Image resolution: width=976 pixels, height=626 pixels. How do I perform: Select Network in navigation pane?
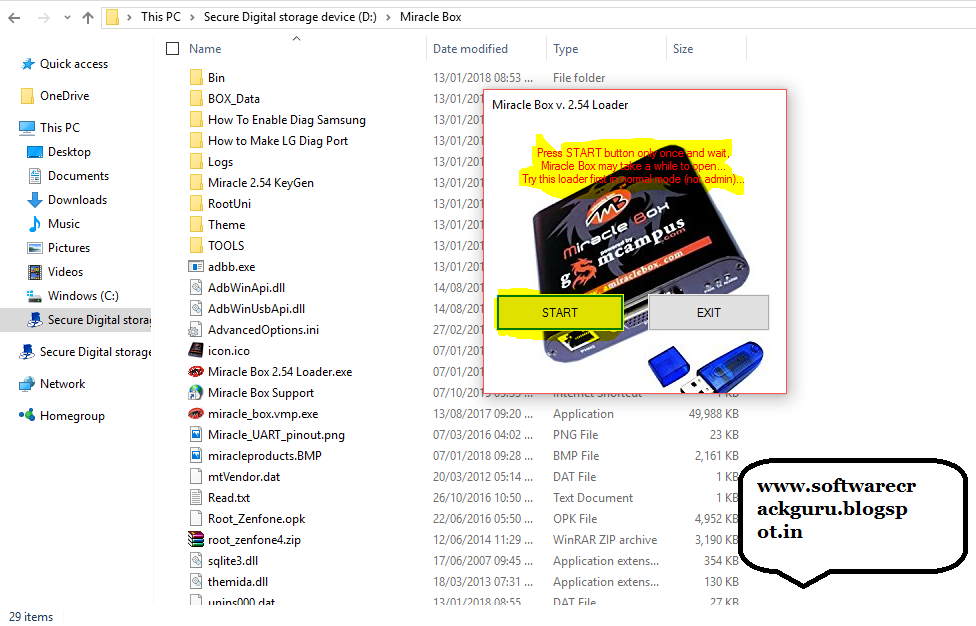coord(52,384)
